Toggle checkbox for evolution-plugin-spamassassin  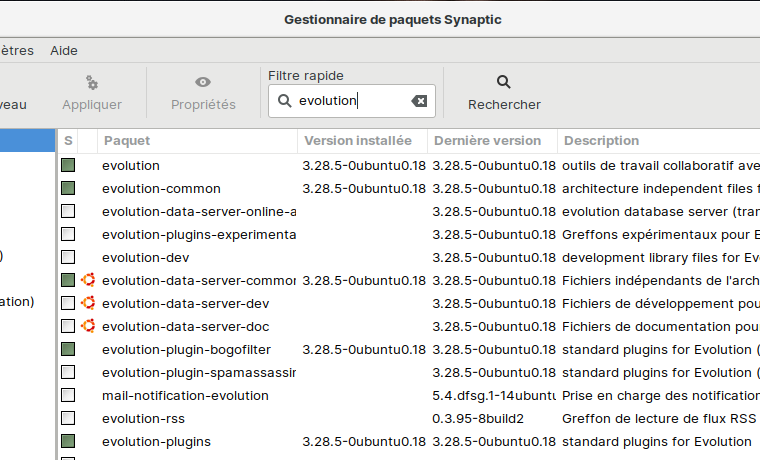tap(68, 372)
